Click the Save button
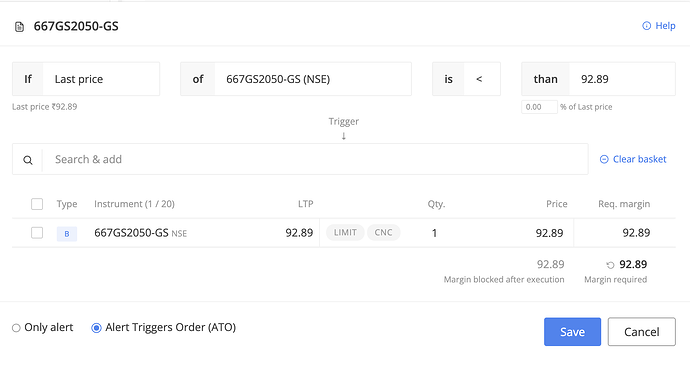Image resolution: width=690 pixels, height=365 pixels. pyautogui.click(x=572, y=332)
